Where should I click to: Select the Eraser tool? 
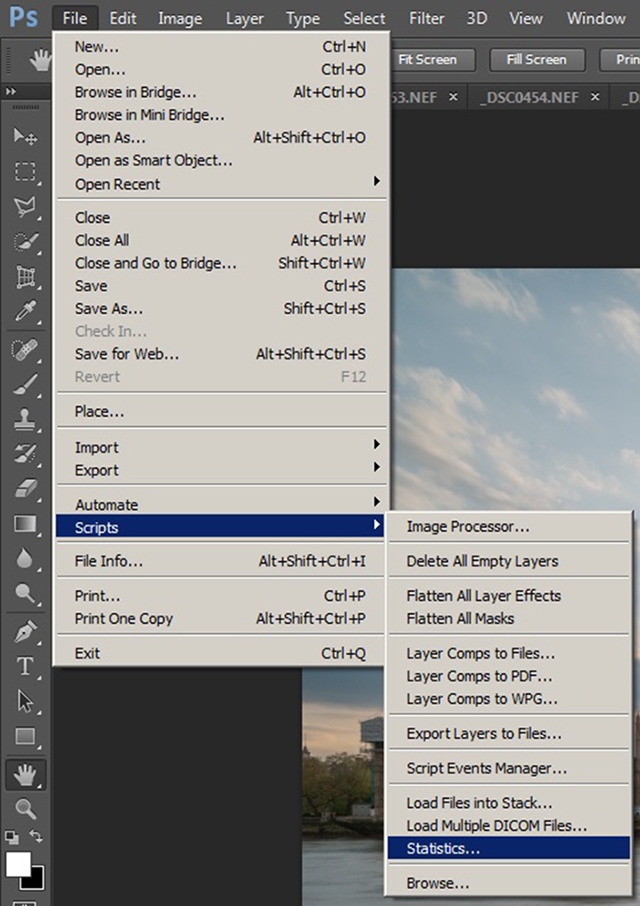(x=25, y=488)
